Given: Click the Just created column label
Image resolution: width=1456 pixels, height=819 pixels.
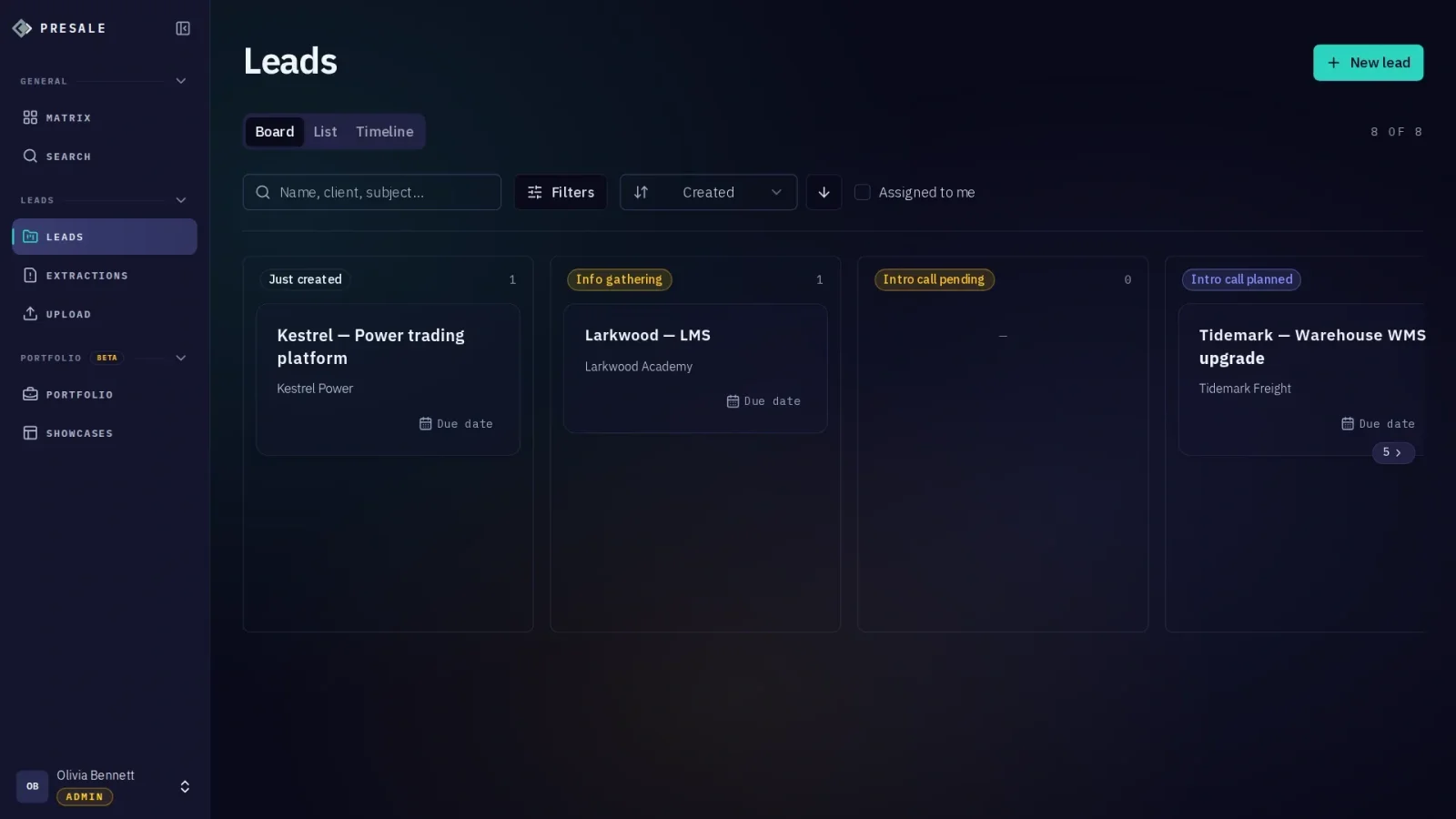Looking at the screenshot, I should point(306,279).
